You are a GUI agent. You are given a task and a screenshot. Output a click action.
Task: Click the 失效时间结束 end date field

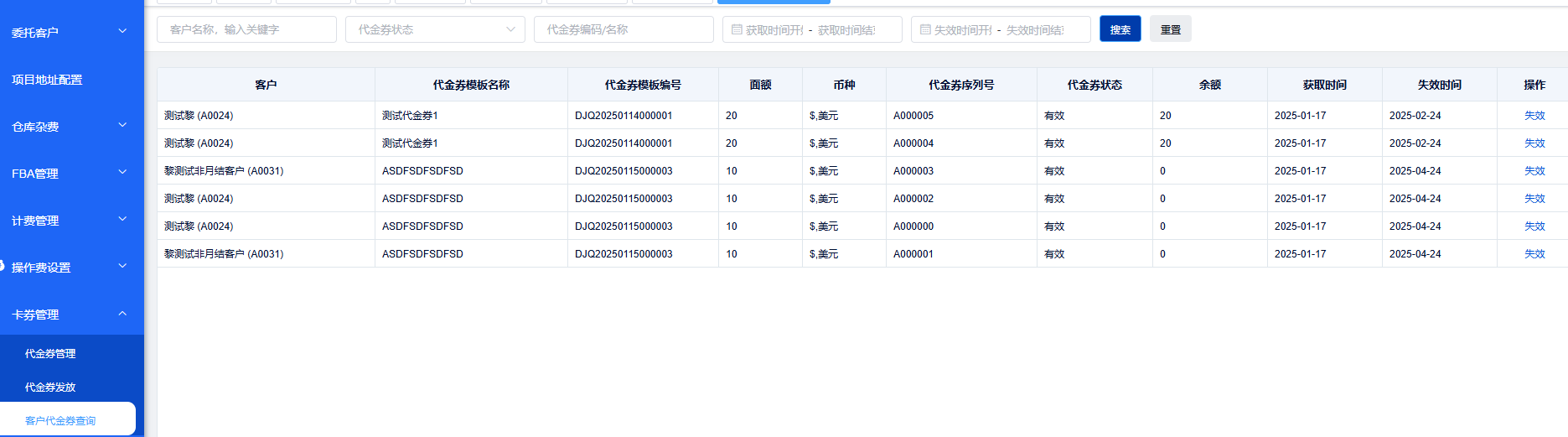(1035, 29)
